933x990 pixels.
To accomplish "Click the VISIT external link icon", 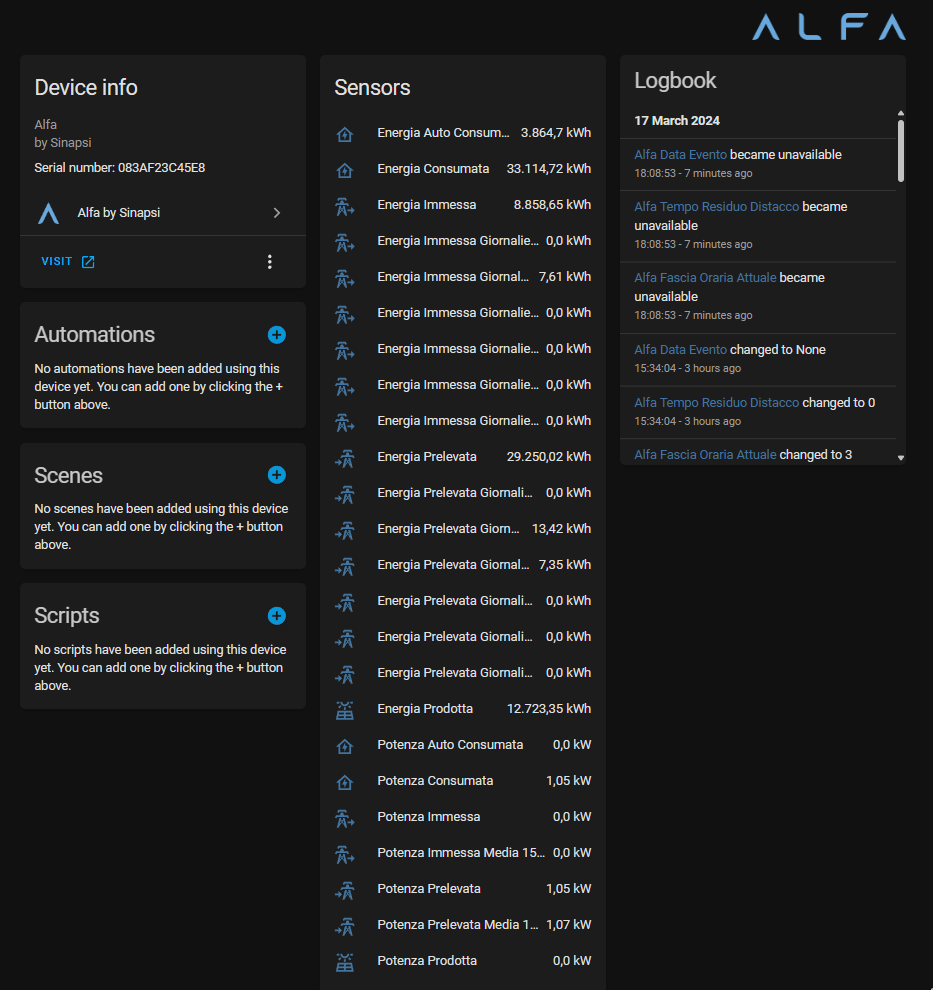I will 88,262.
